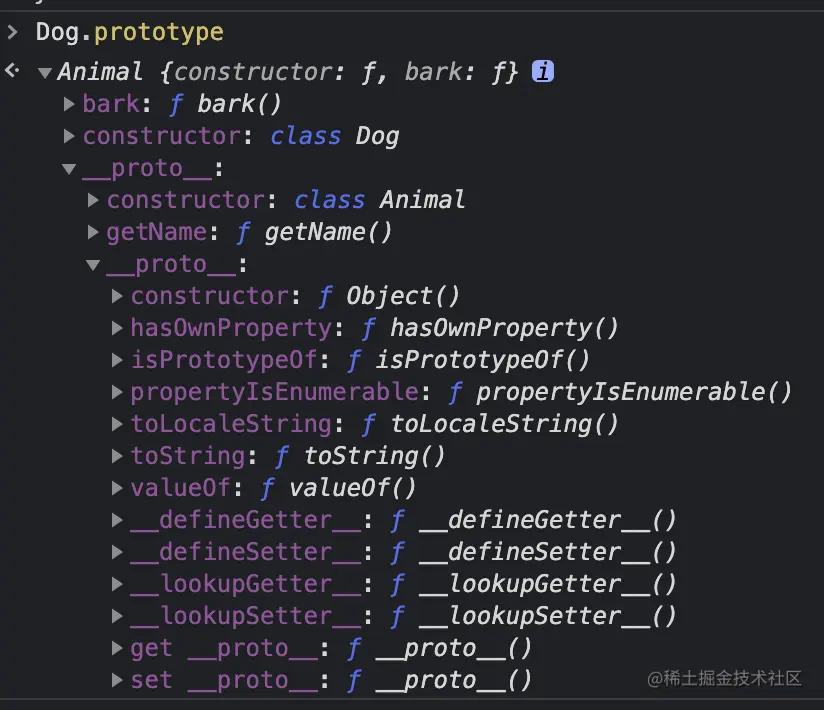Expand the __lookupSetter__ entry
This screenshot has height=710, width=824.
118,616
